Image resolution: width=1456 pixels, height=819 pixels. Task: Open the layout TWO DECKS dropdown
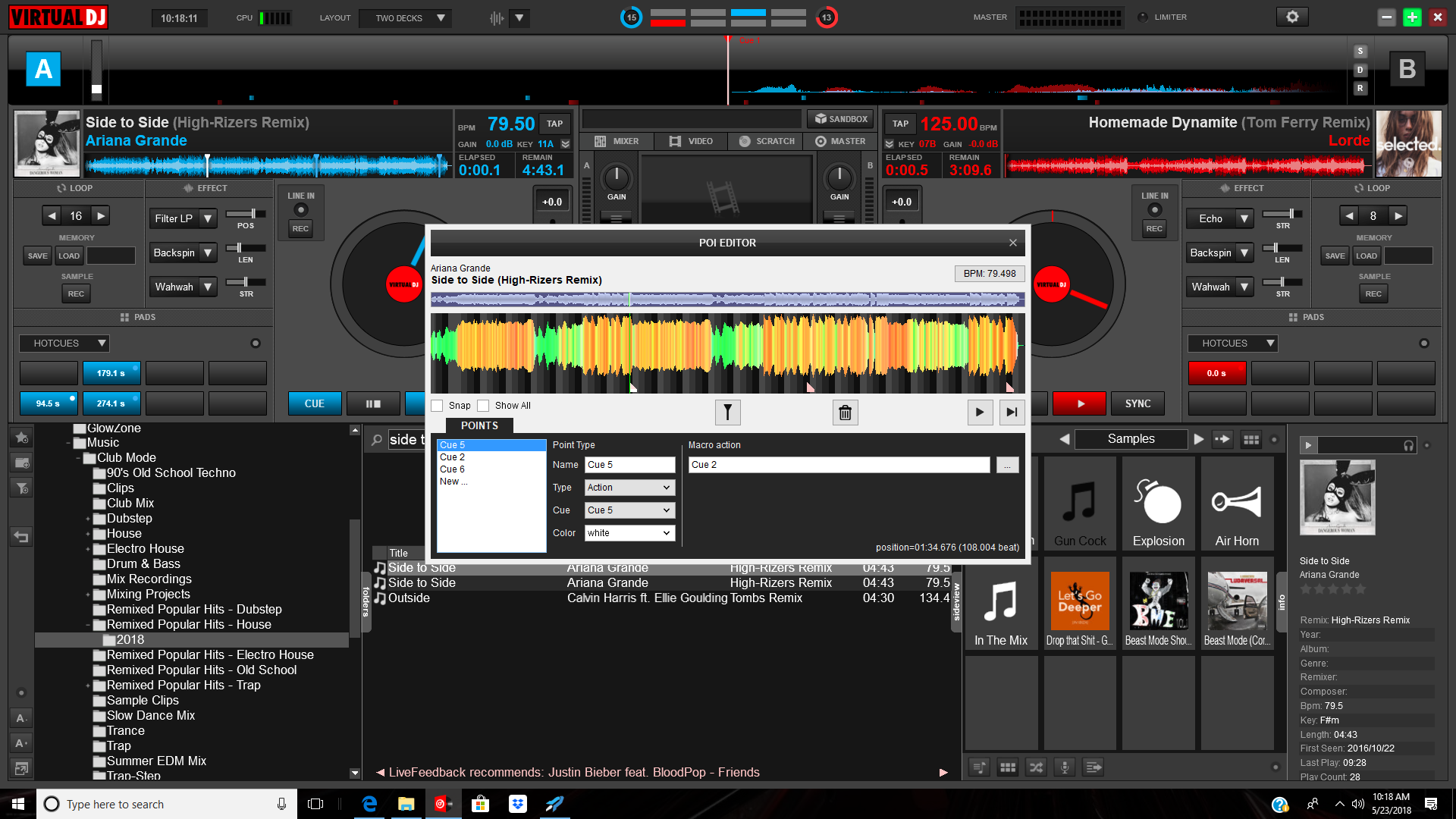tap(406, 17)
